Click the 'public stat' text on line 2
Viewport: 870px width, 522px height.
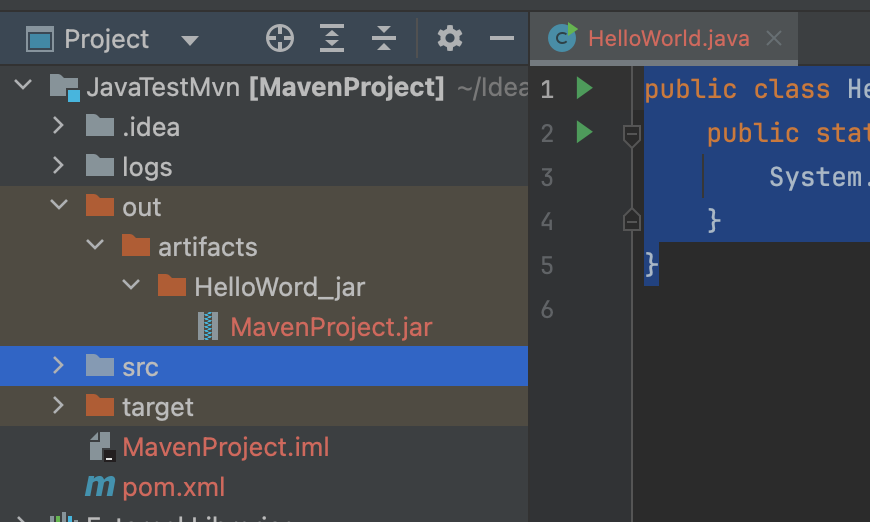click(x=788, y=133)
